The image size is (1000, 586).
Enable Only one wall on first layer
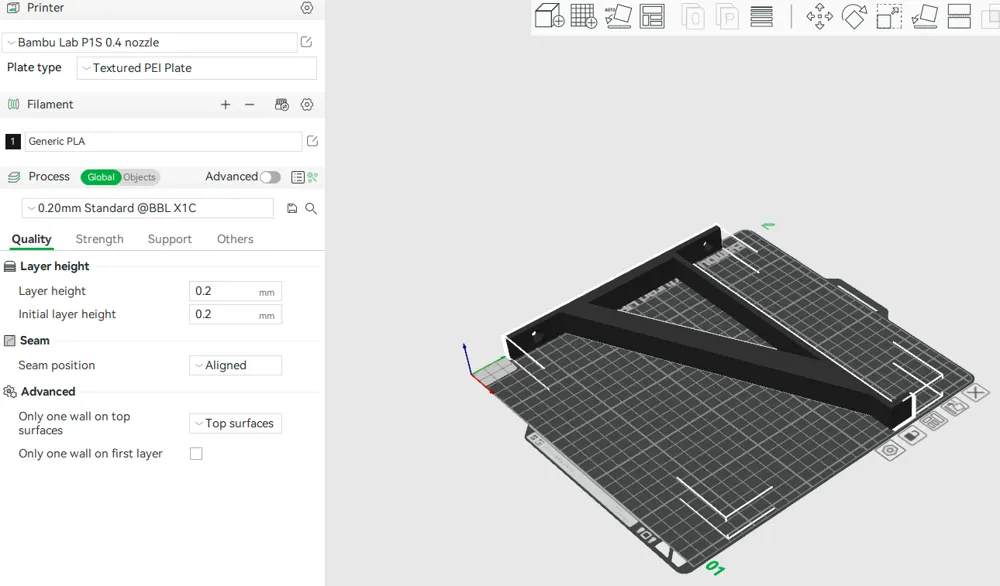[x=196, y=453]
